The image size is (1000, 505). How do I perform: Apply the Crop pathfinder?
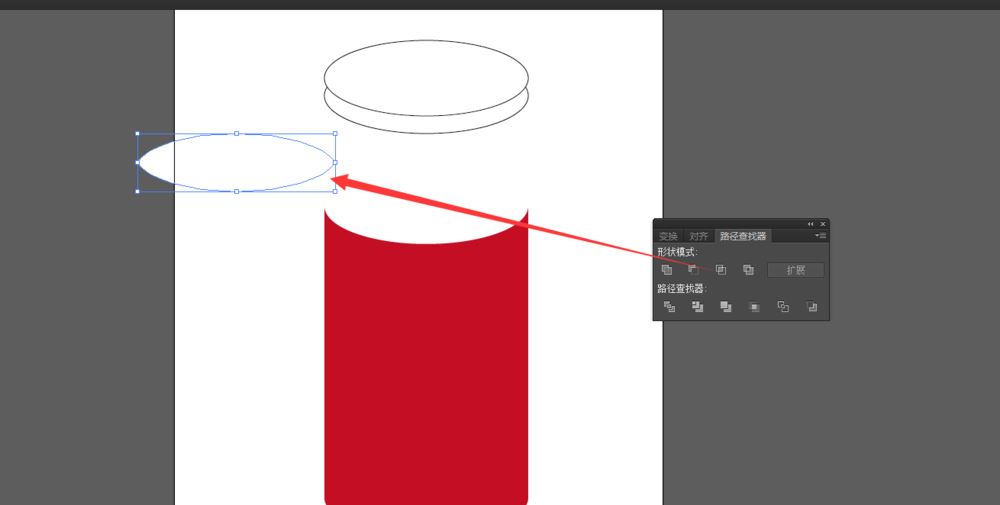coord(754,307)
